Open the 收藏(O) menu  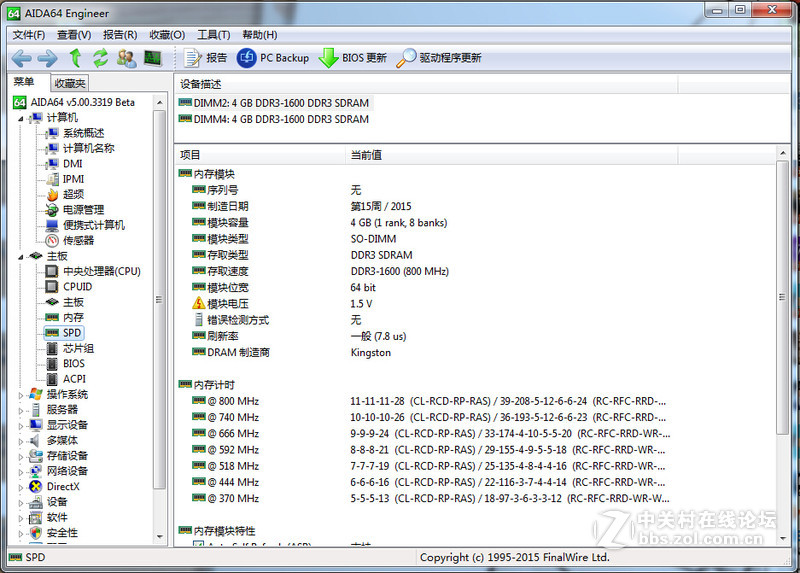(167, 35)
